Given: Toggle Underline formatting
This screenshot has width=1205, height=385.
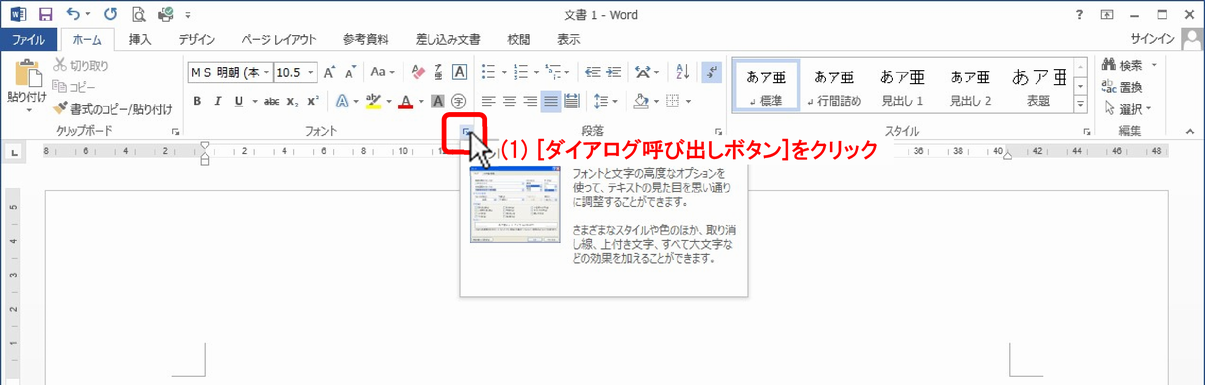Looking at the screenshot, I should (x=238, y=101).
